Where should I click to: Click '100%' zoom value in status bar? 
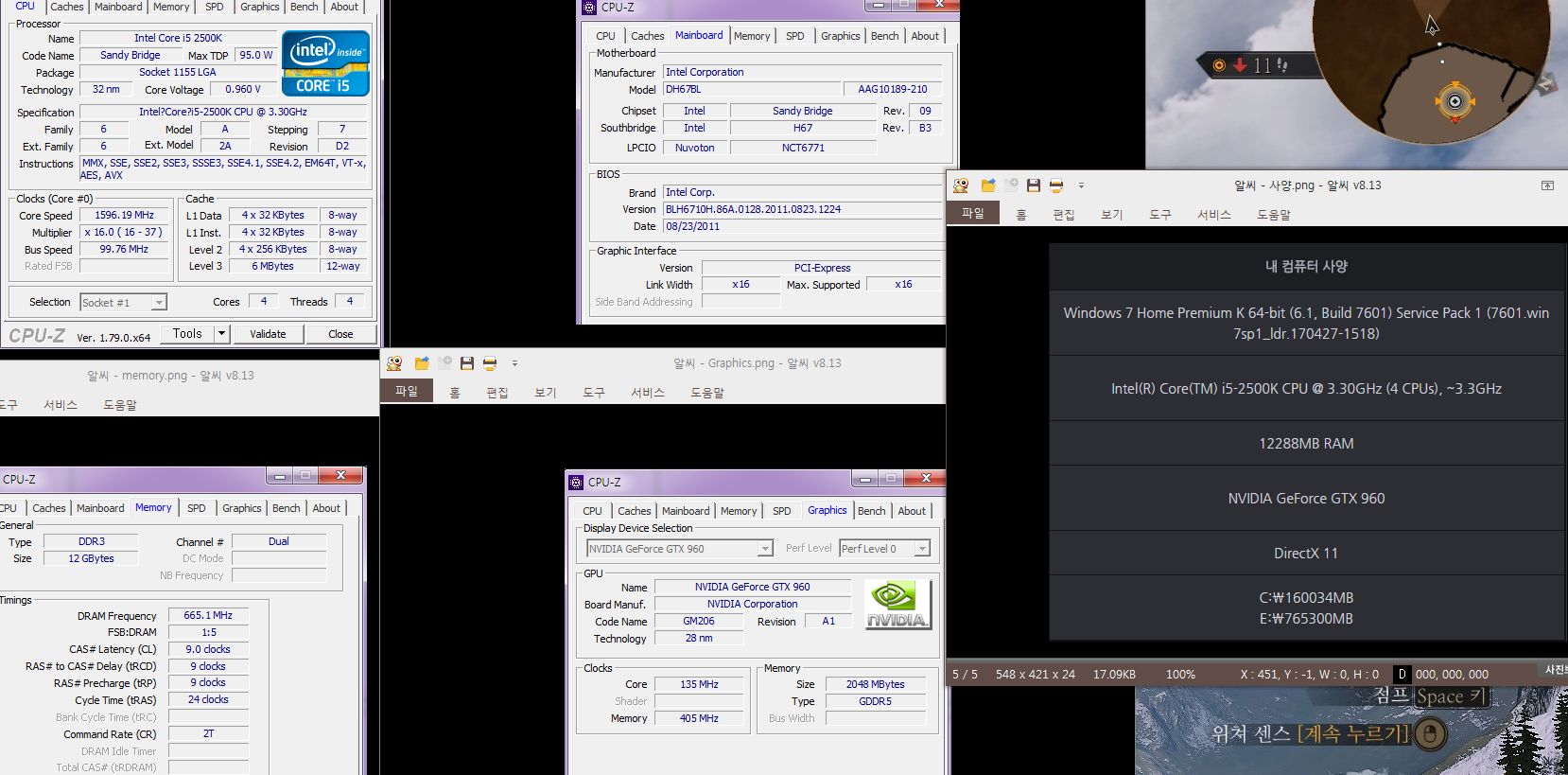[x=1180, y=675]
